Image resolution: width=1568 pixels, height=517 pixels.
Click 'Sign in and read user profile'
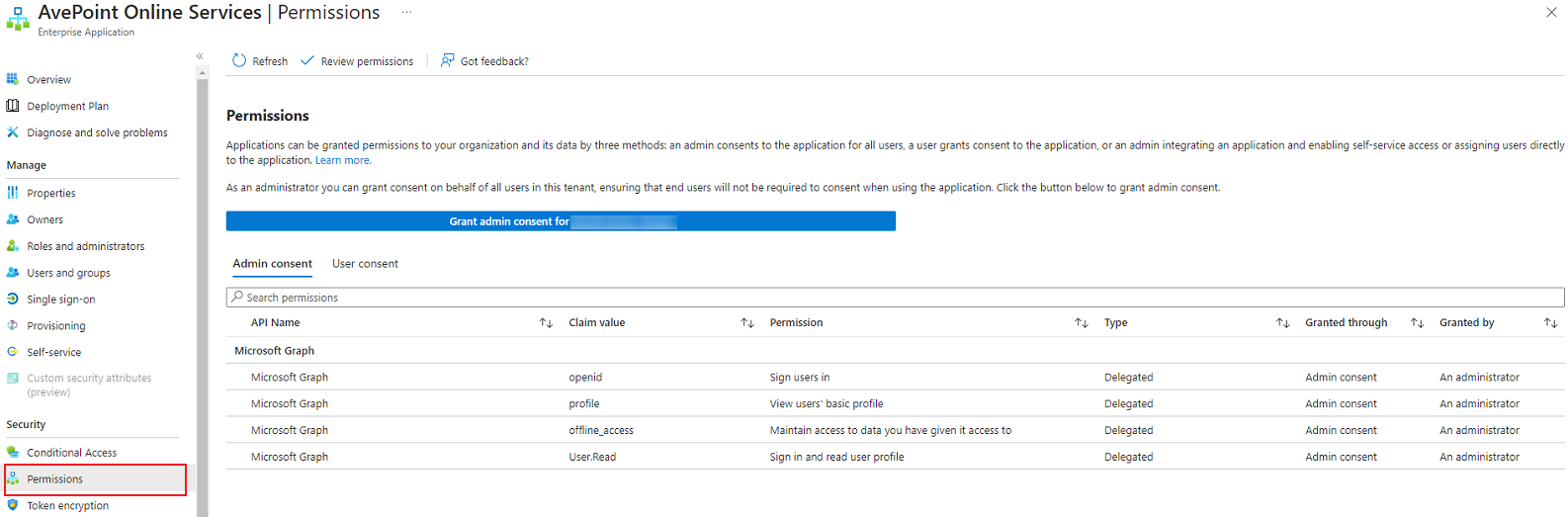[836, 457]
